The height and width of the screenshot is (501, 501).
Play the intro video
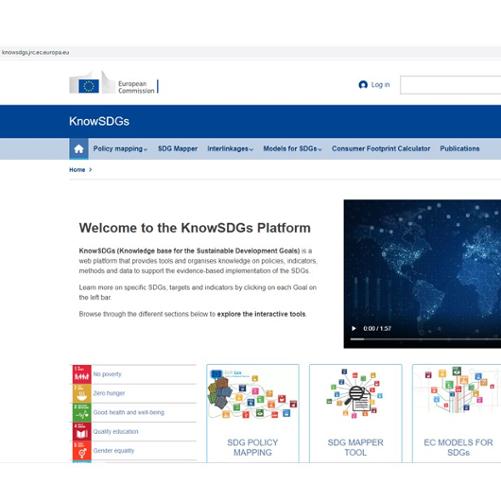tap(354, 328)
